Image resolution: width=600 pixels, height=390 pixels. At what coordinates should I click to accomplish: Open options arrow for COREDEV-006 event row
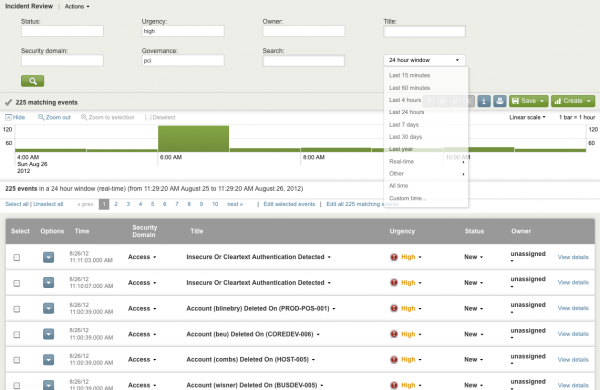[48, 334]
